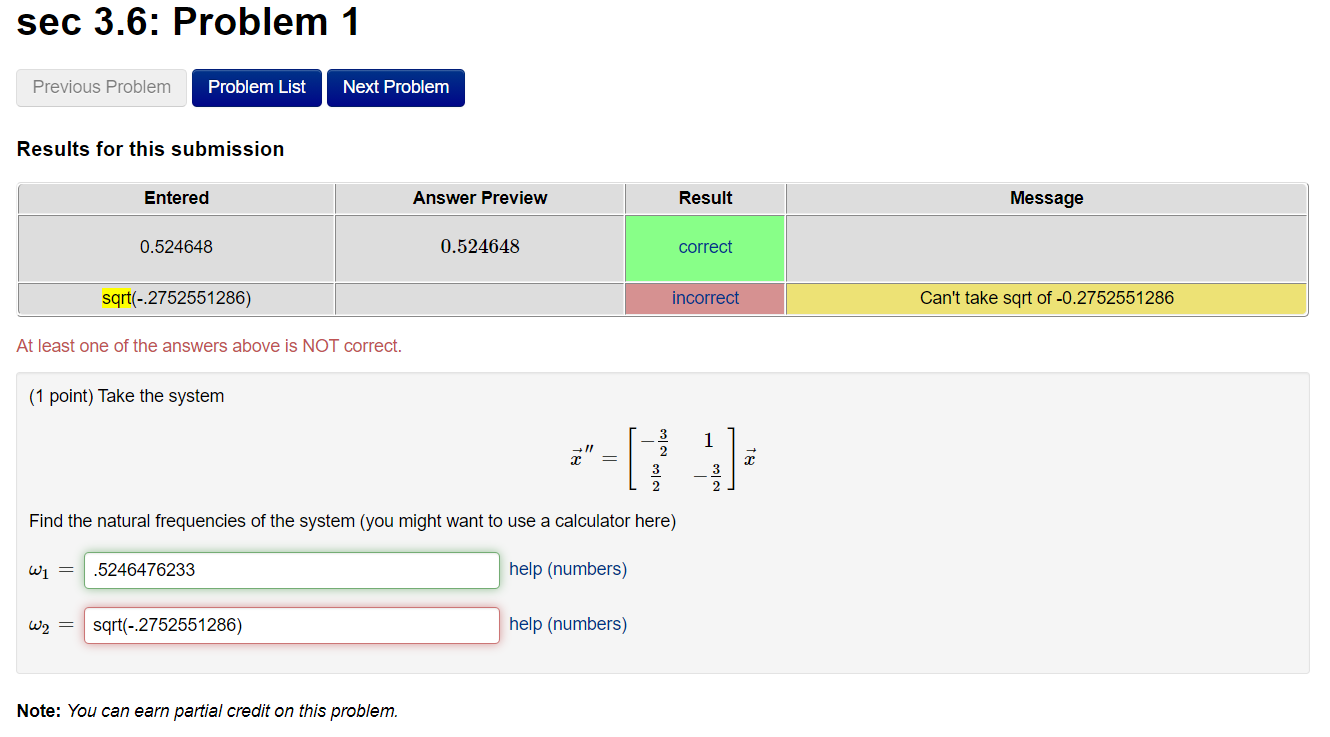Click '(1 point) Take the system' text
This screenshot has height=737, width=1330.
(127, 396)
